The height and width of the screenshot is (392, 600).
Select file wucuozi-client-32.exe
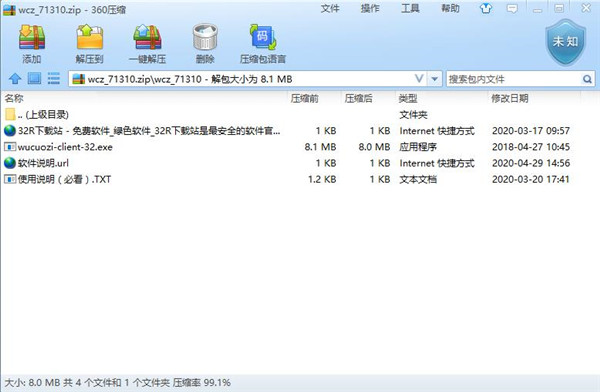65,147
